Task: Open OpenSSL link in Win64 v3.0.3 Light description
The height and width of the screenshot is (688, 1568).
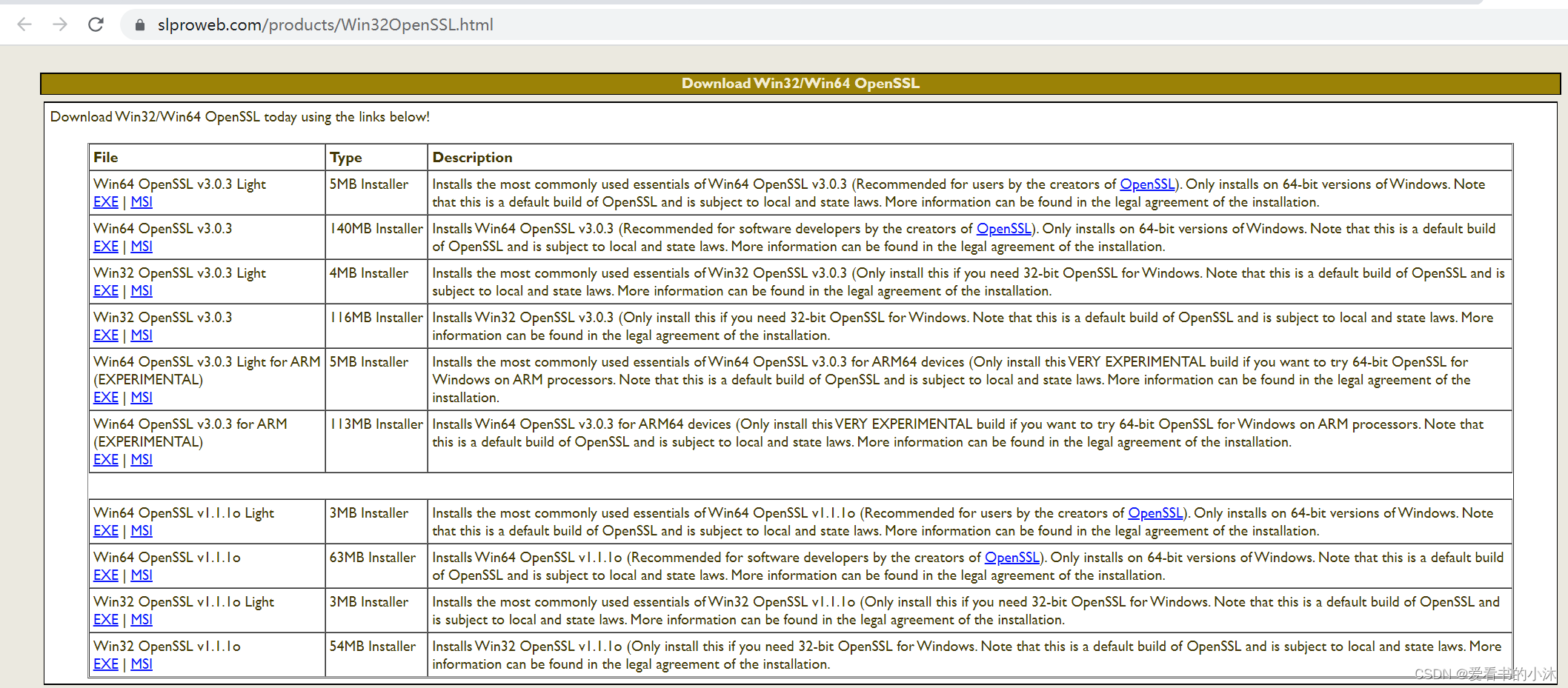Action: (x=1147, y=184)
